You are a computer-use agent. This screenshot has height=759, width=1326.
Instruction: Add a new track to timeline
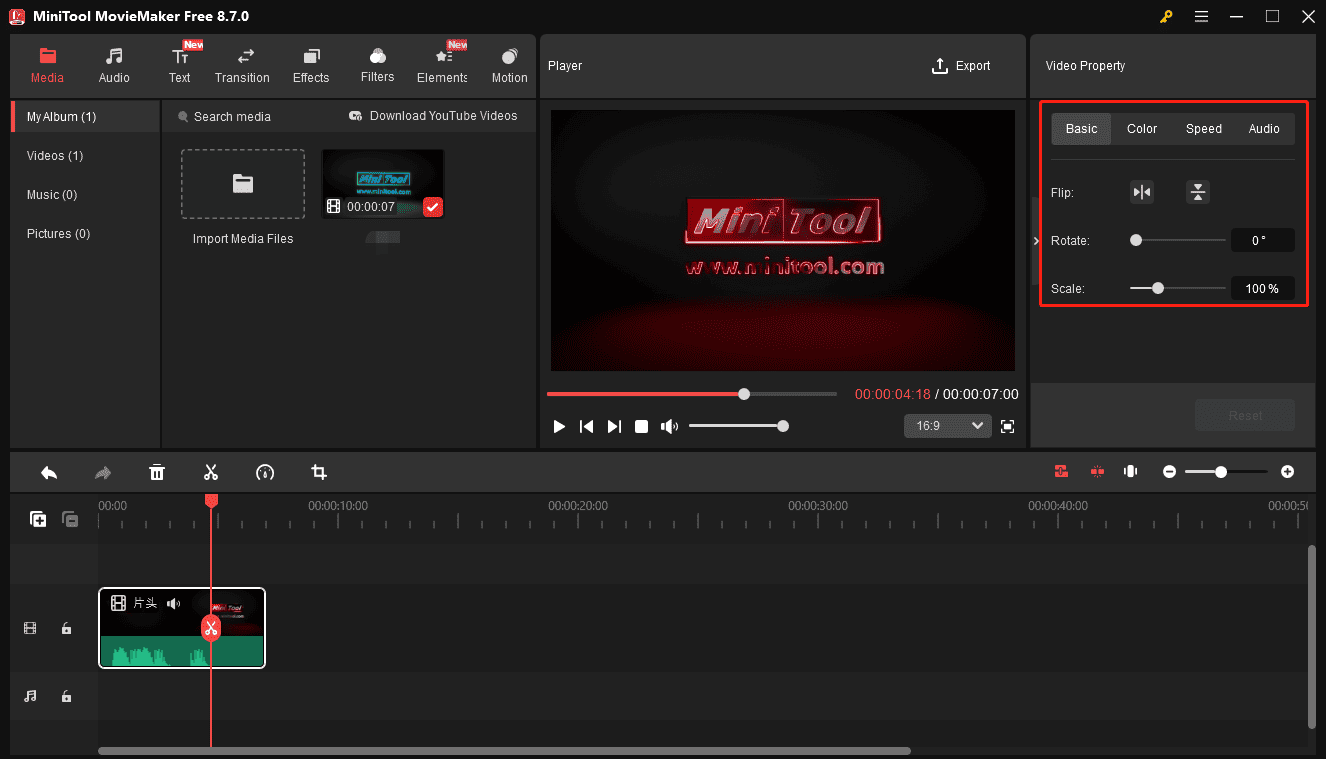38,519
